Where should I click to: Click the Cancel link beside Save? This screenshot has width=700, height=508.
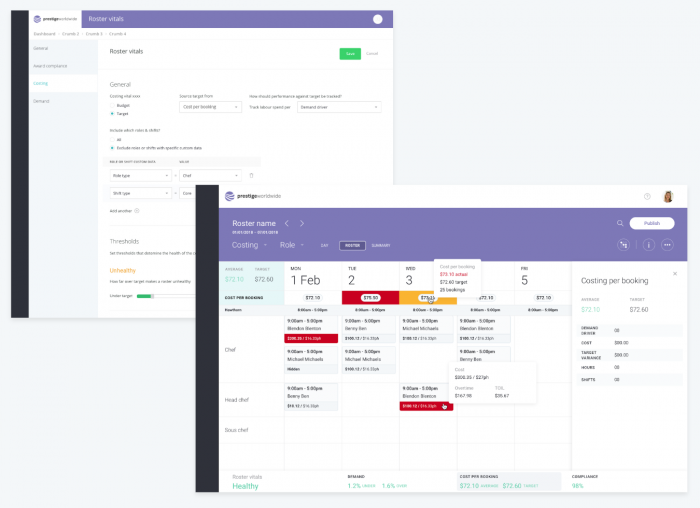372,54
